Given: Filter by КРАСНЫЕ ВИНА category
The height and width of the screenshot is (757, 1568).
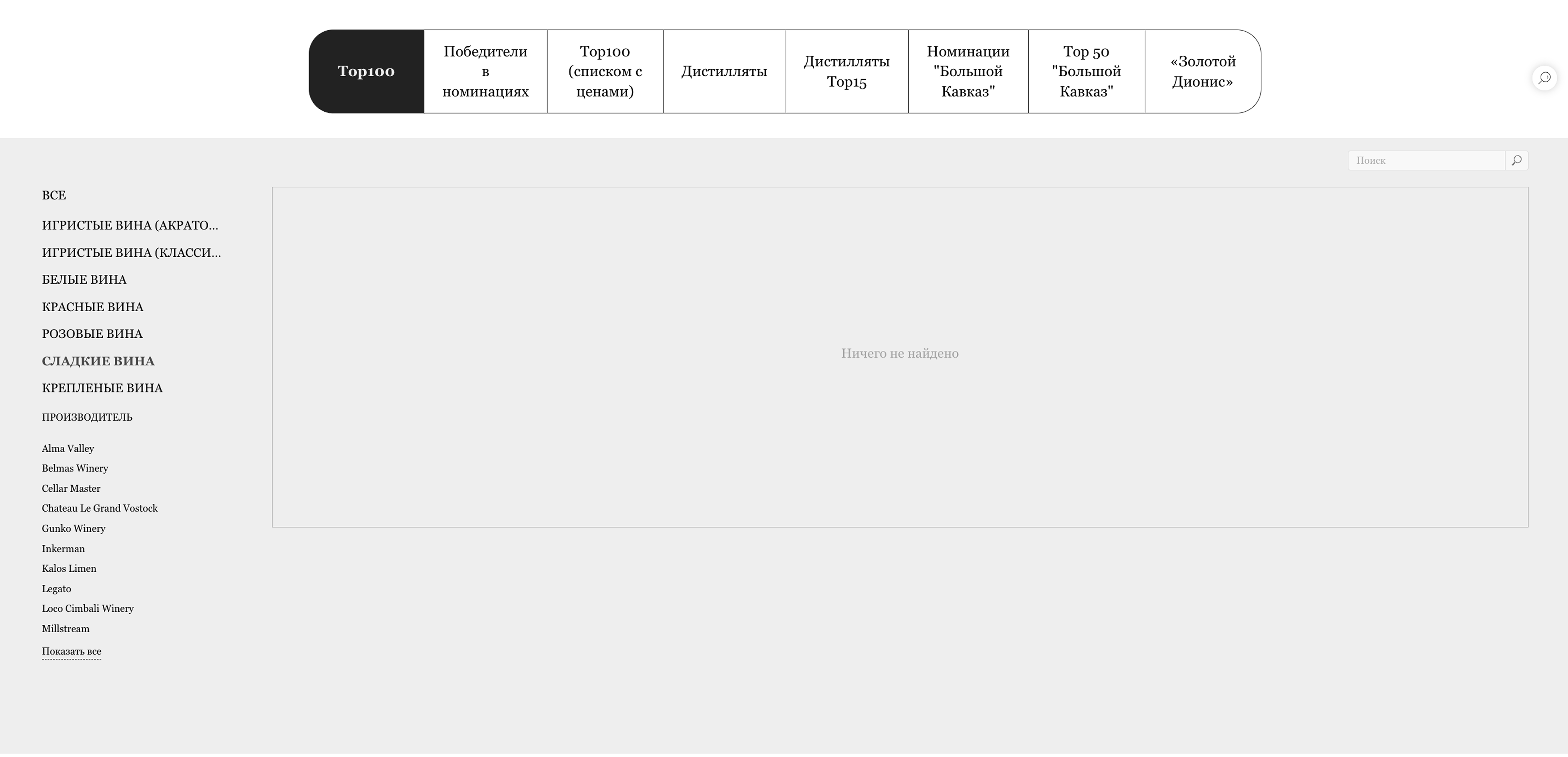Looking at the screenshot, I should [x=93, y=307].
